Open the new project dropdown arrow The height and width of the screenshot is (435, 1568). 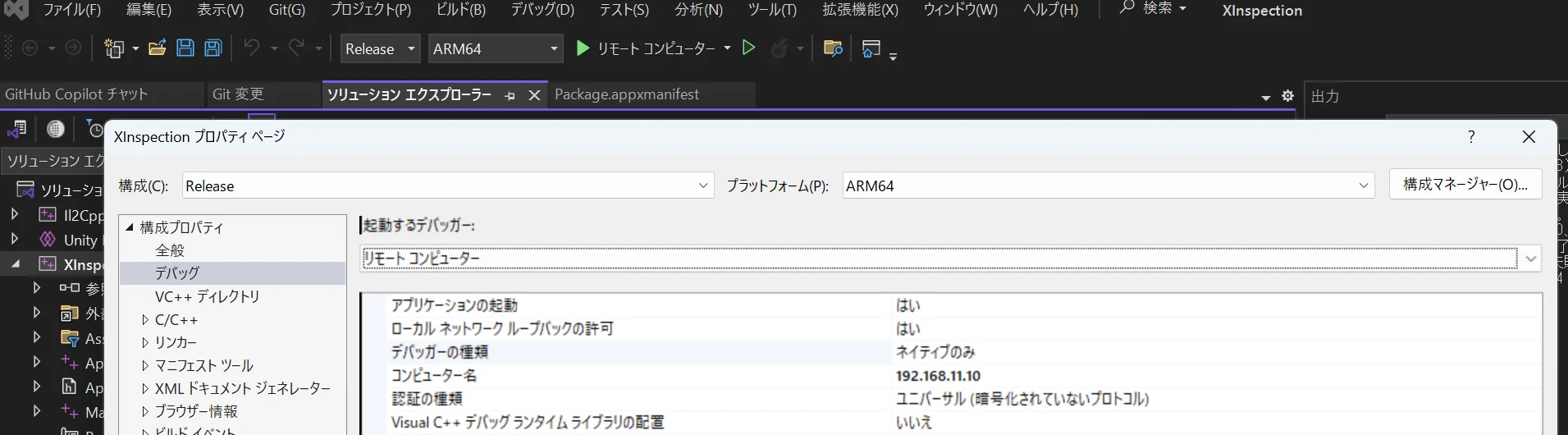135,49
